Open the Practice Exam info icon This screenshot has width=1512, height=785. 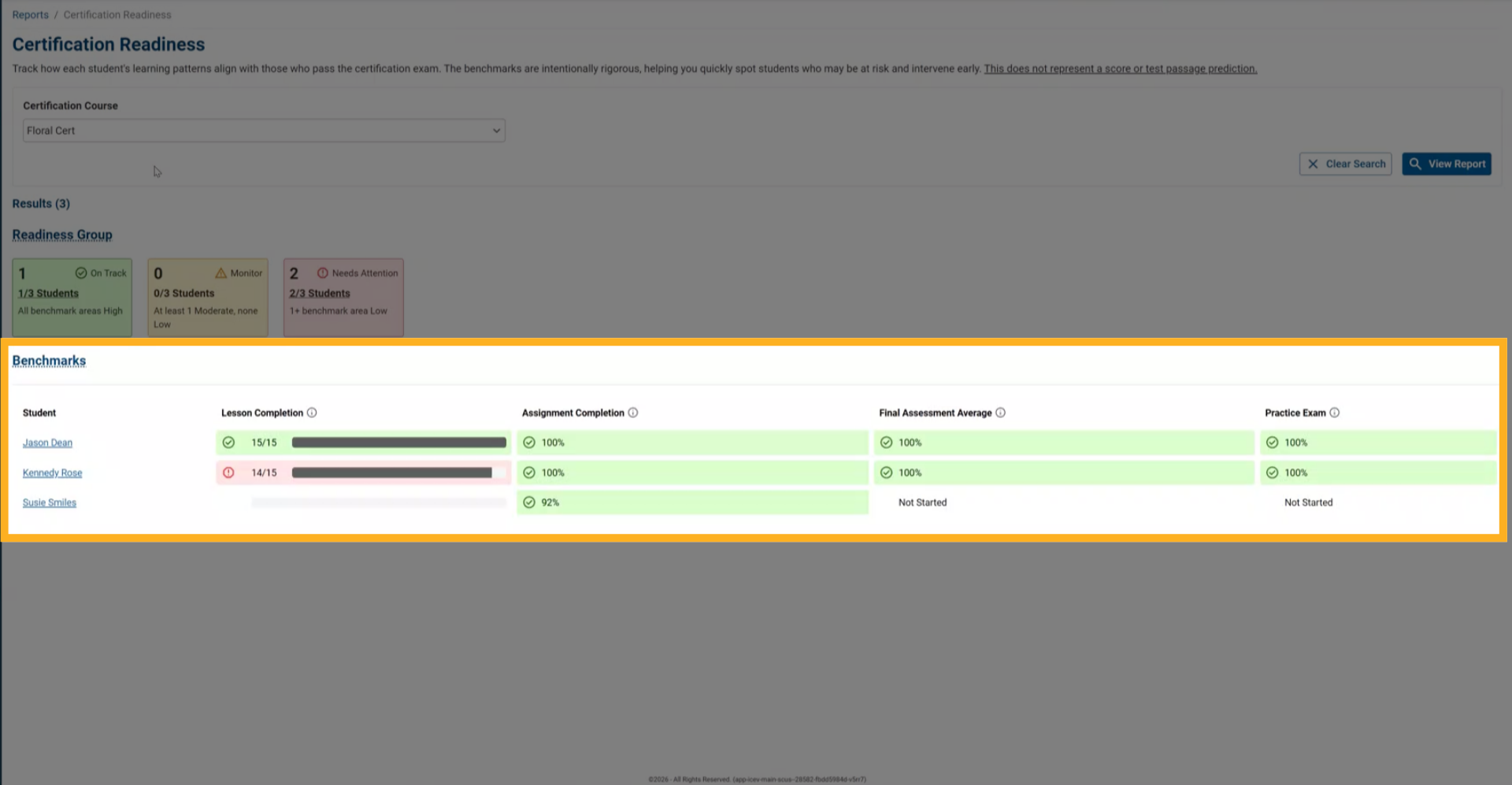click(x=1335, y=413)
